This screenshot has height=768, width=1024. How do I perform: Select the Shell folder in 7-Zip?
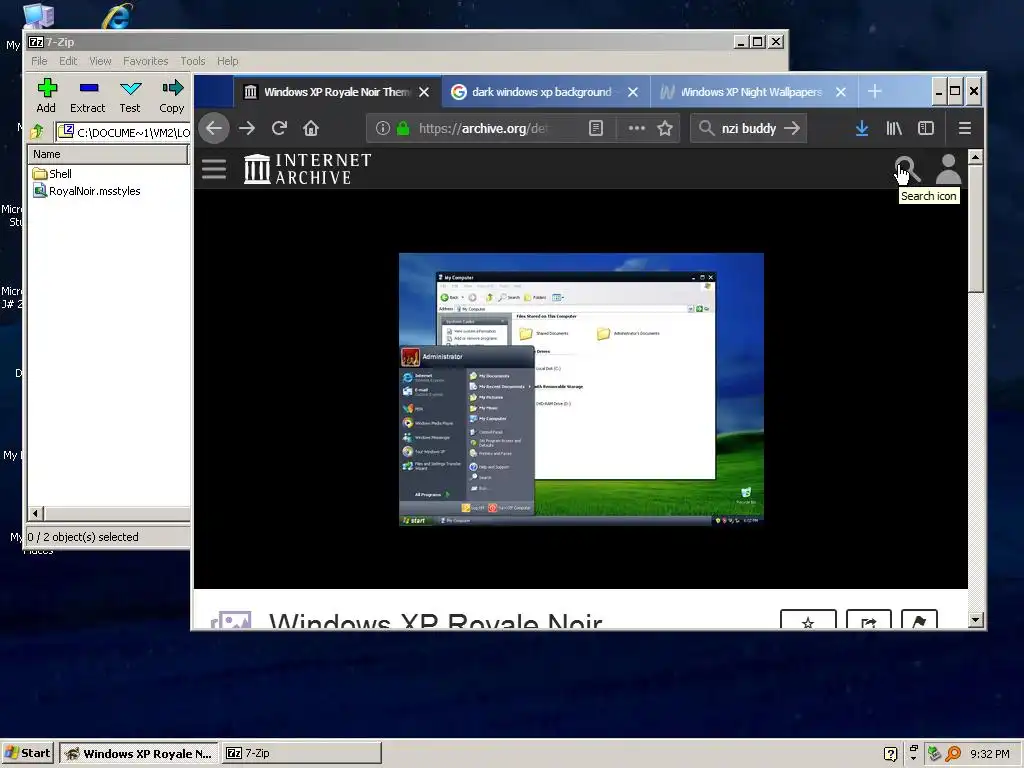click(52, 174)
